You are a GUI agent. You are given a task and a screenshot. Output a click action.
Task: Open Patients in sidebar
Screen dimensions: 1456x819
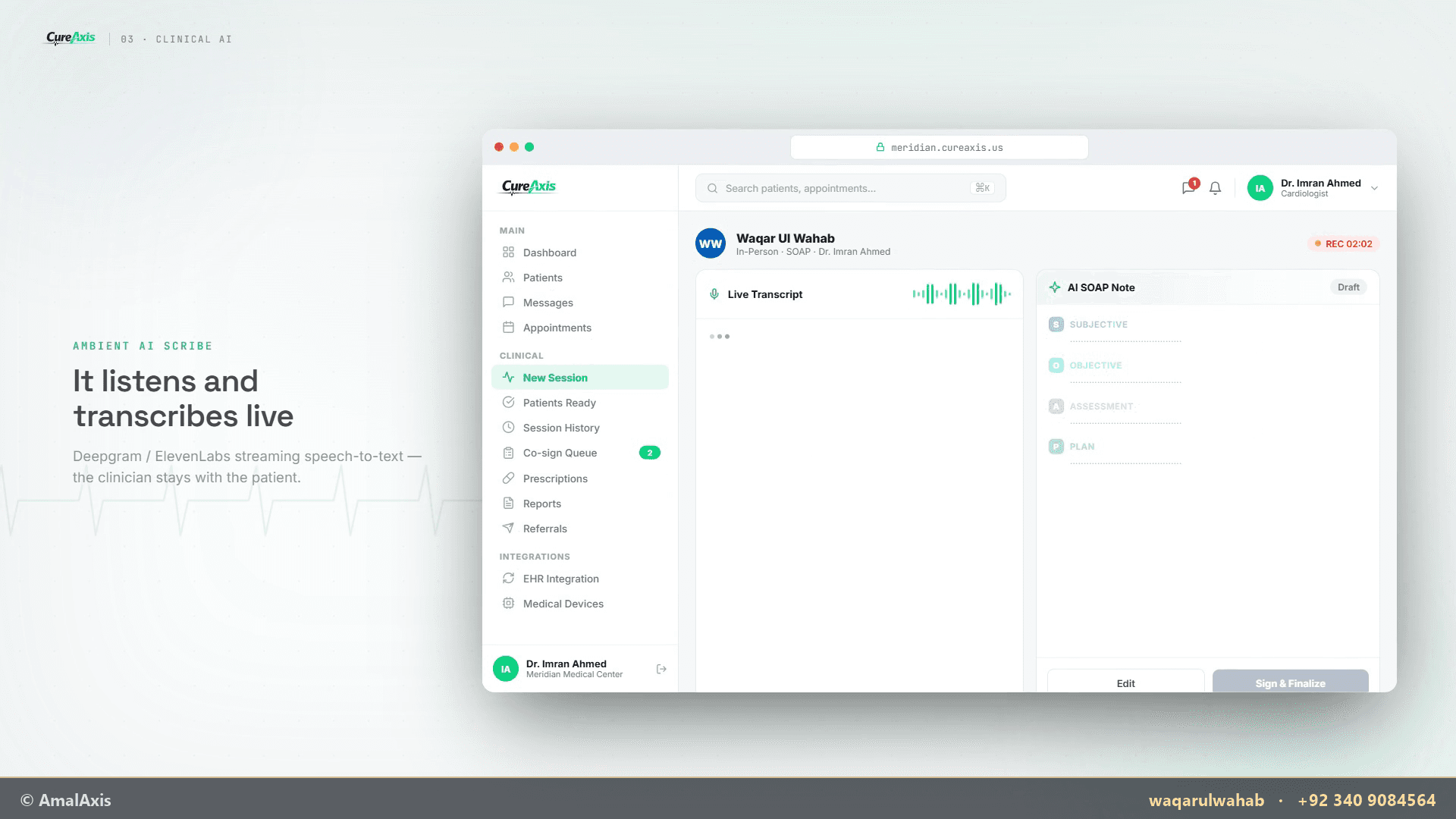pos(580,278)
